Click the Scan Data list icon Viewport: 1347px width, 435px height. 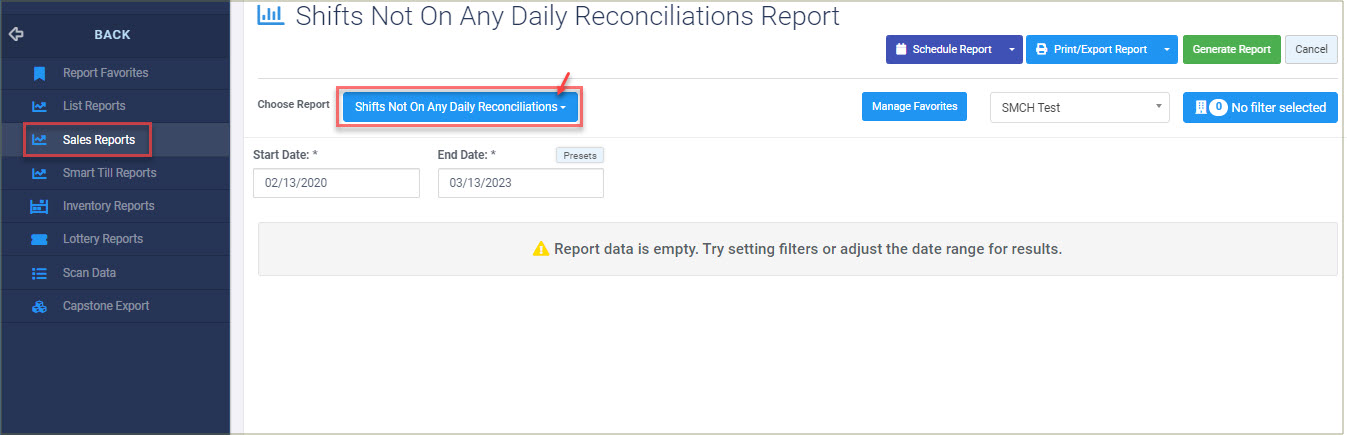(x=39, y=272)
